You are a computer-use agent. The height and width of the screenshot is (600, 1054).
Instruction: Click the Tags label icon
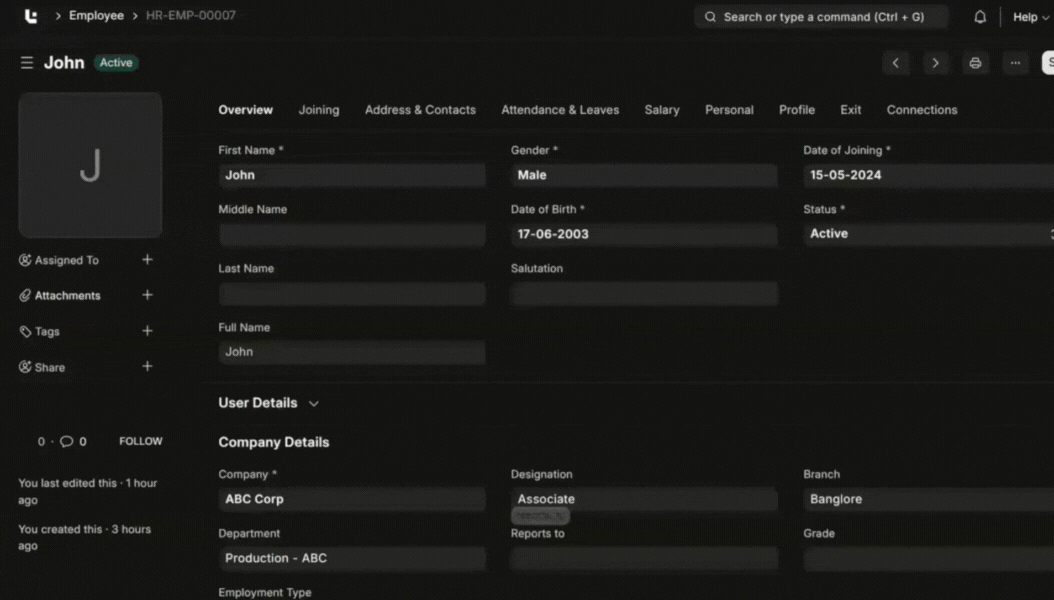point(25,331)
